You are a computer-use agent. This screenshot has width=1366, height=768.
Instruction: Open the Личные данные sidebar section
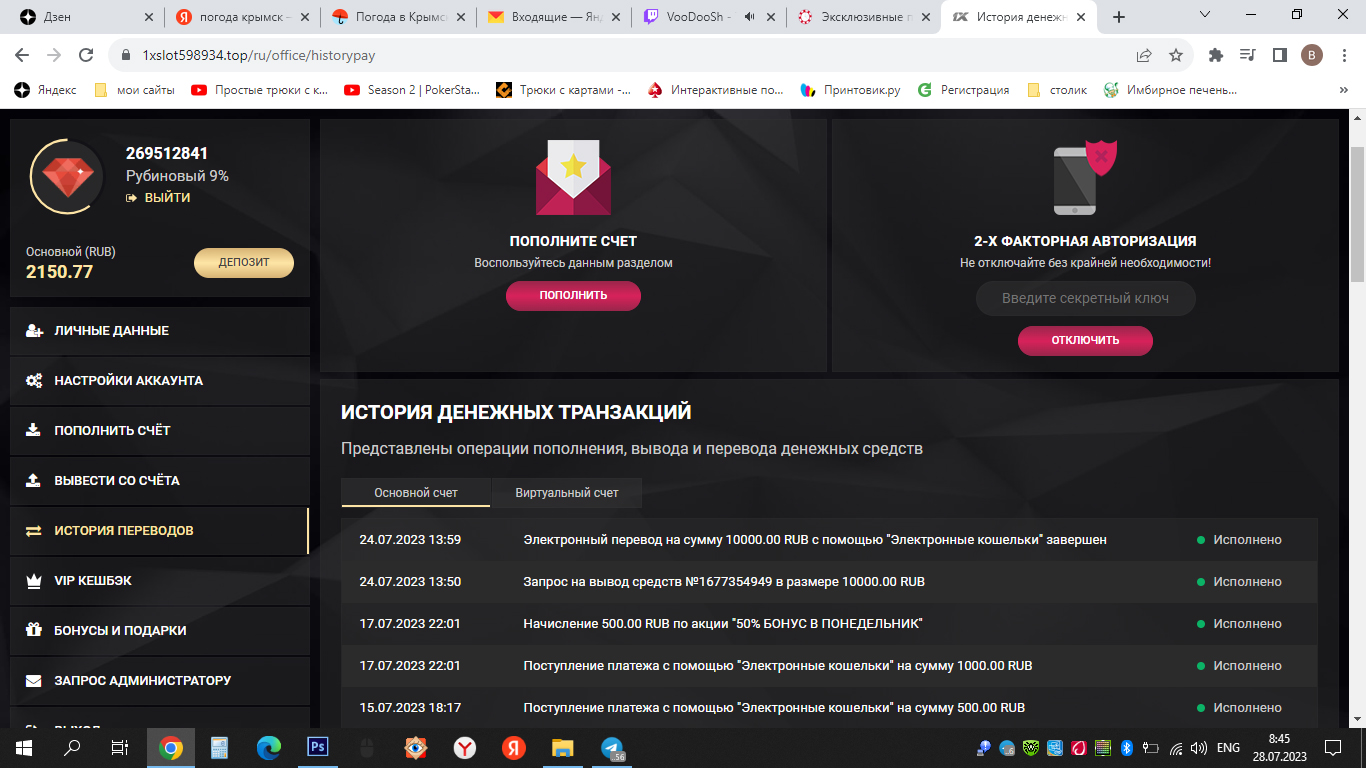[159, 331]
